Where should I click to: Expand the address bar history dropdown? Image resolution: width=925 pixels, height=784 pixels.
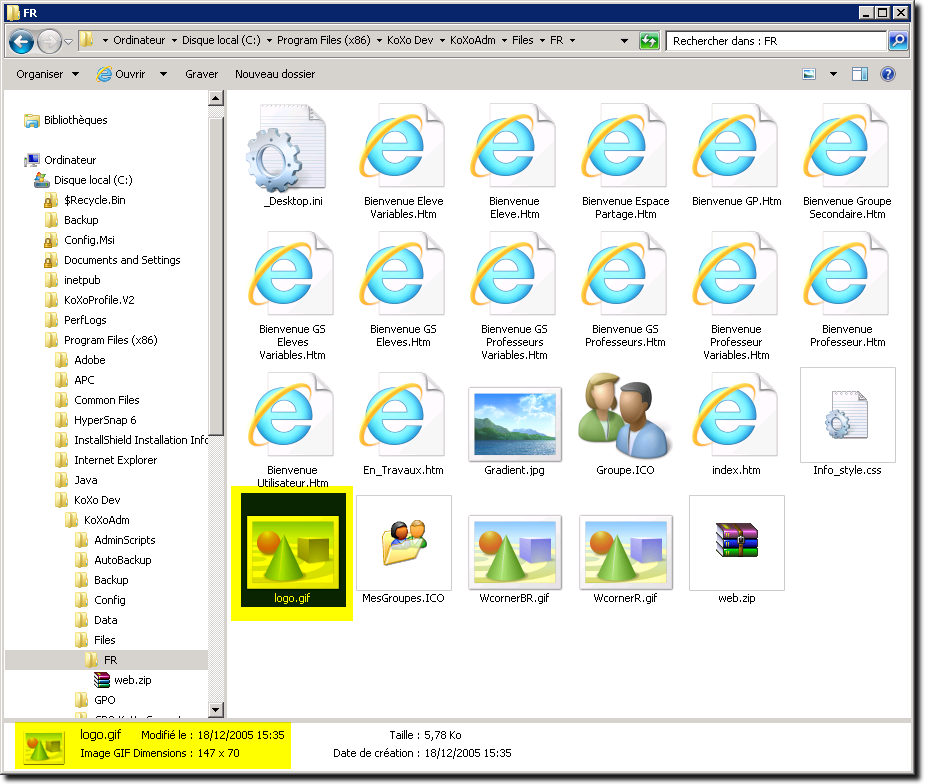[624, 41]
